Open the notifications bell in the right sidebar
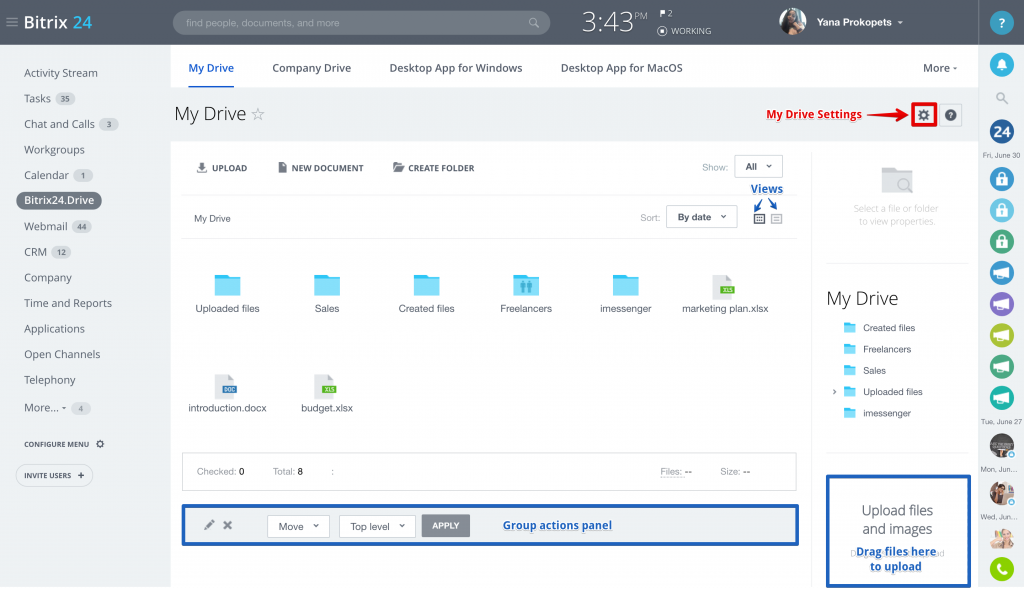The width and height of the screenshot is (1024, 589). 1001,64
